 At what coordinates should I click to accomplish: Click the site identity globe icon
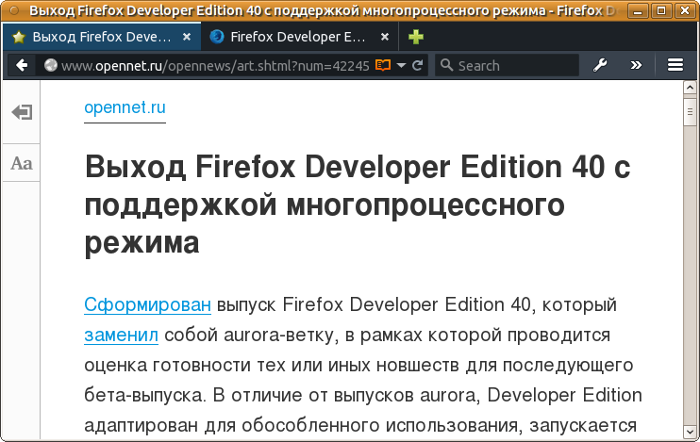(x=50, y=66)
